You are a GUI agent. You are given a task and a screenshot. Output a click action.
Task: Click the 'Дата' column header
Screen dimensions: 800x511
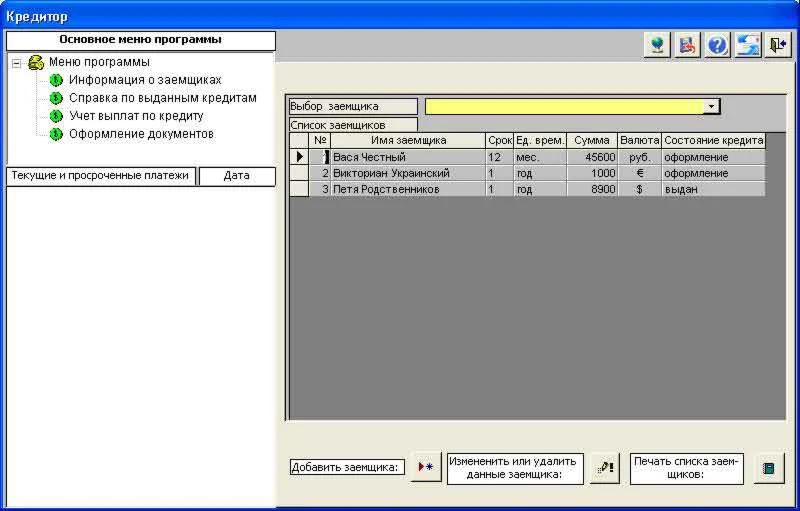click(x=237, y=176)
